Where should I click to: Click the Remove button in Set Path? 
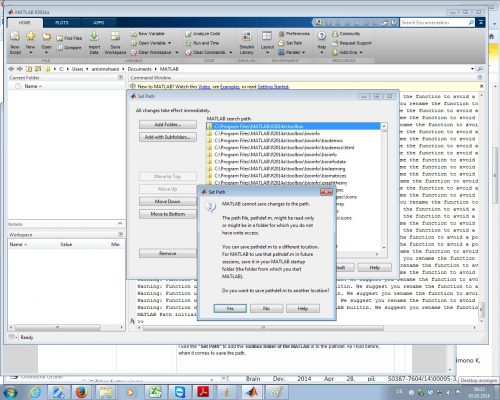168,253
